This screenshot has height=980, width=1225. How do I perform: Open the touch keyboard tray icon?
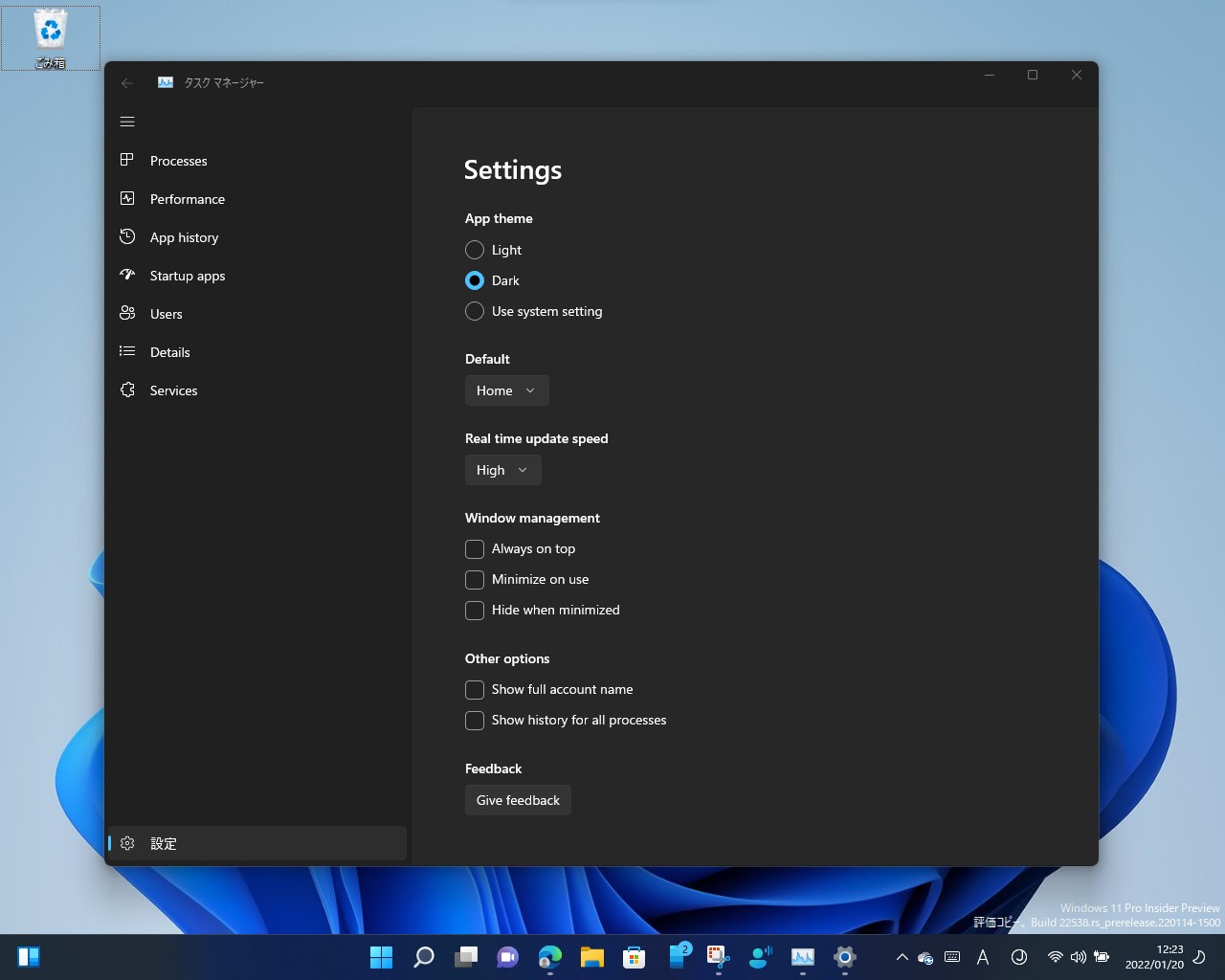pos(952,957)
